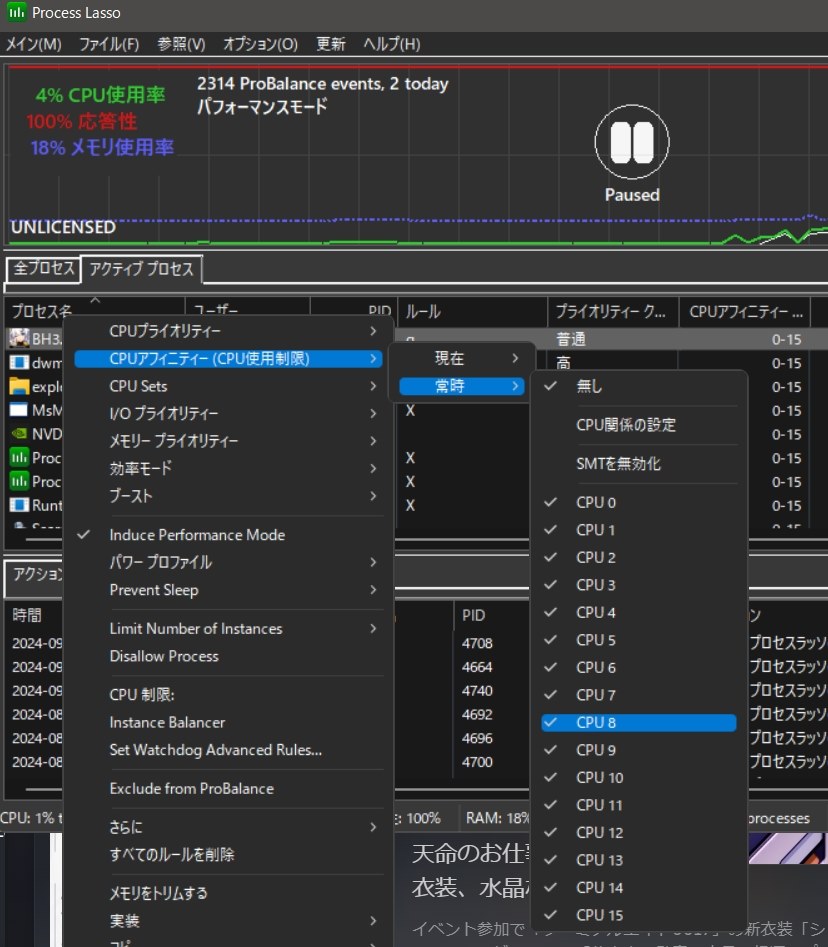Select the explorer folder icon in process list
This screenshot has width=828, height=947.
pos(18,387)
